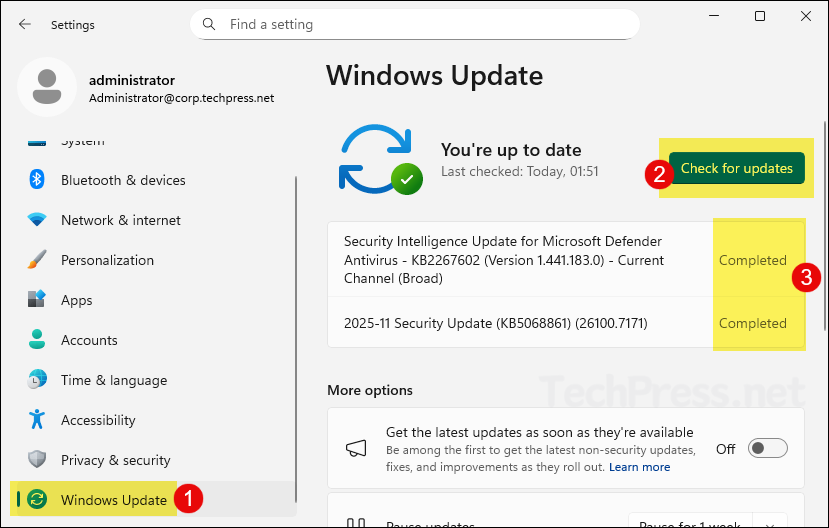Image resolution: width=829 pixels, height=528 pixels.
Task: Click the main pane vertical scrollbar
Action: pos(824,226)
